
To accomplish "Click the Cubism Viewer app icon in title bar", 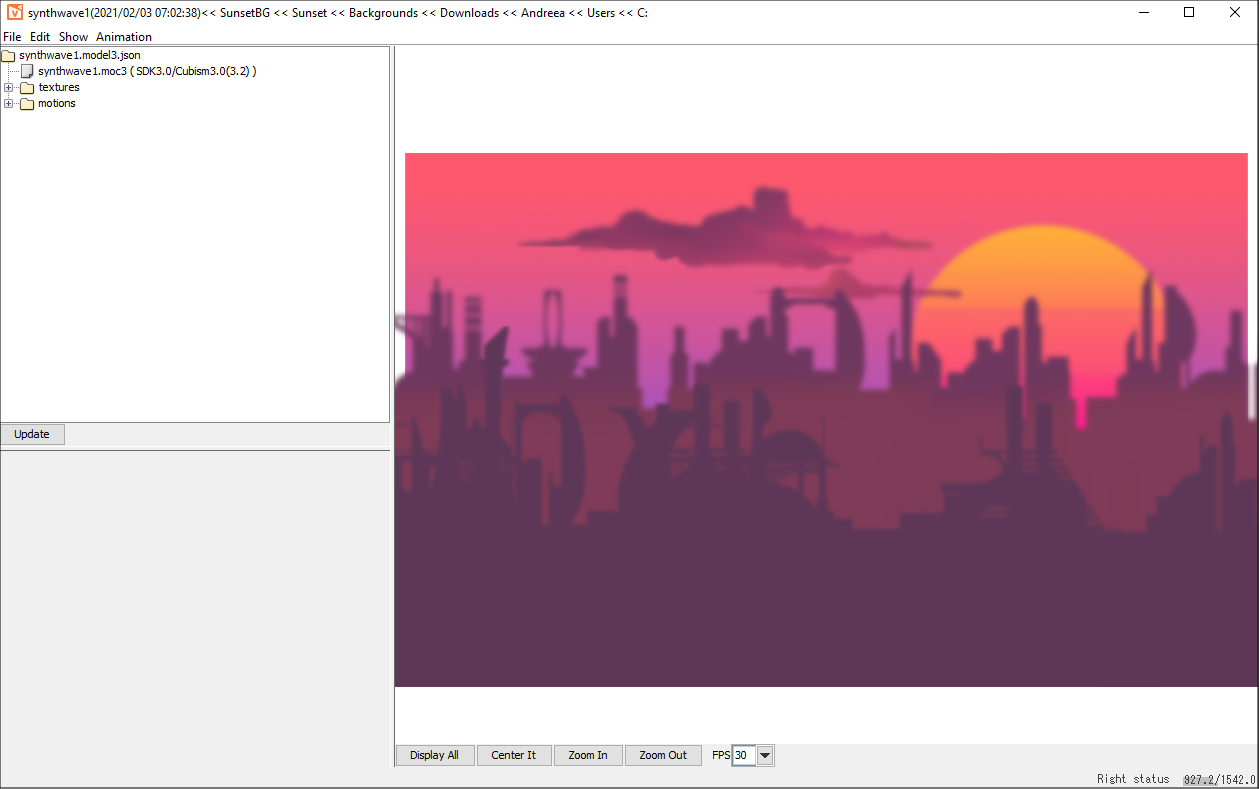I will 15,13.
